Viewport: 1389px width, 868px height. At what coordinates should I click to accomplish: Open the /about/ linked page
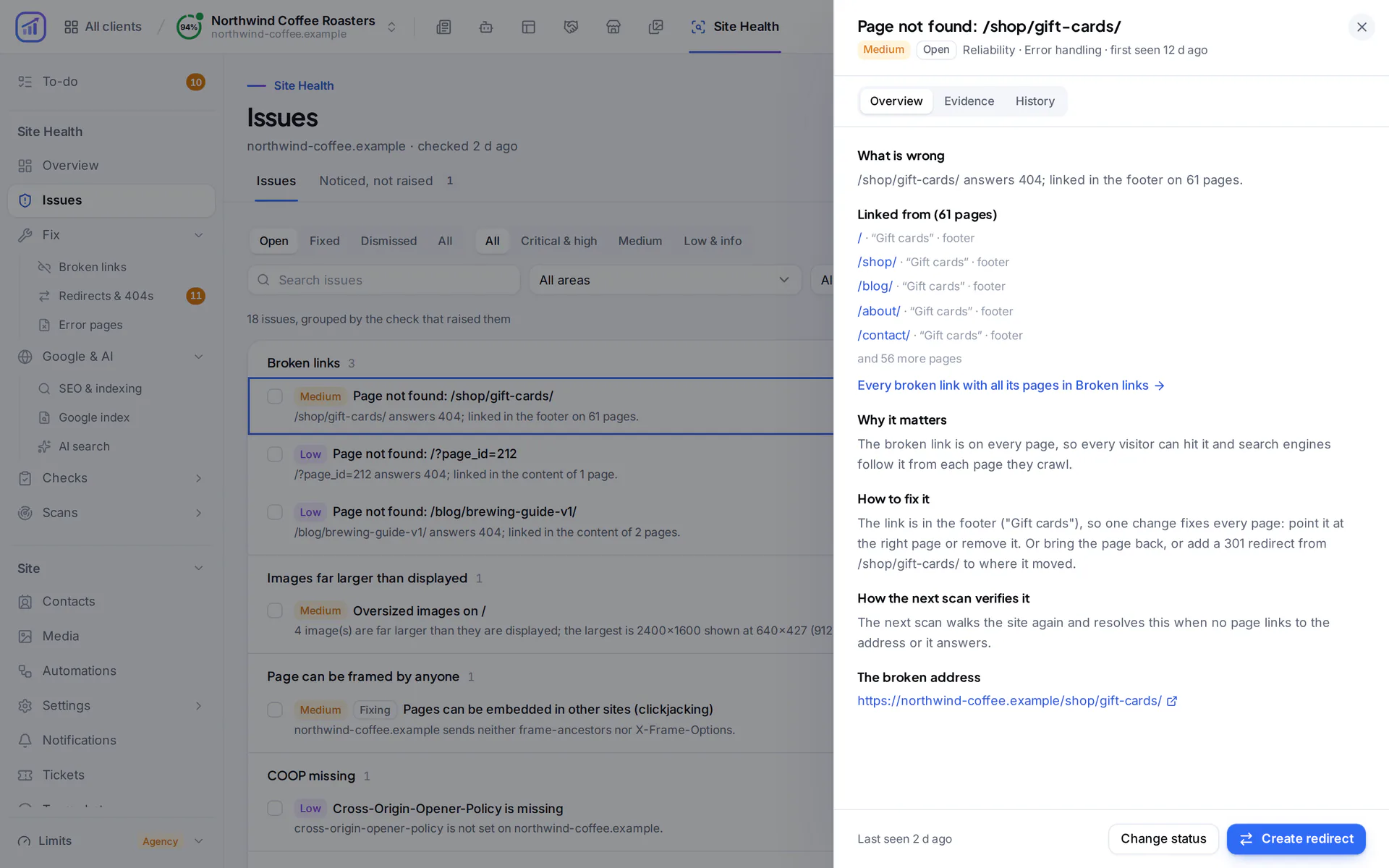click(x=878, y=311)
